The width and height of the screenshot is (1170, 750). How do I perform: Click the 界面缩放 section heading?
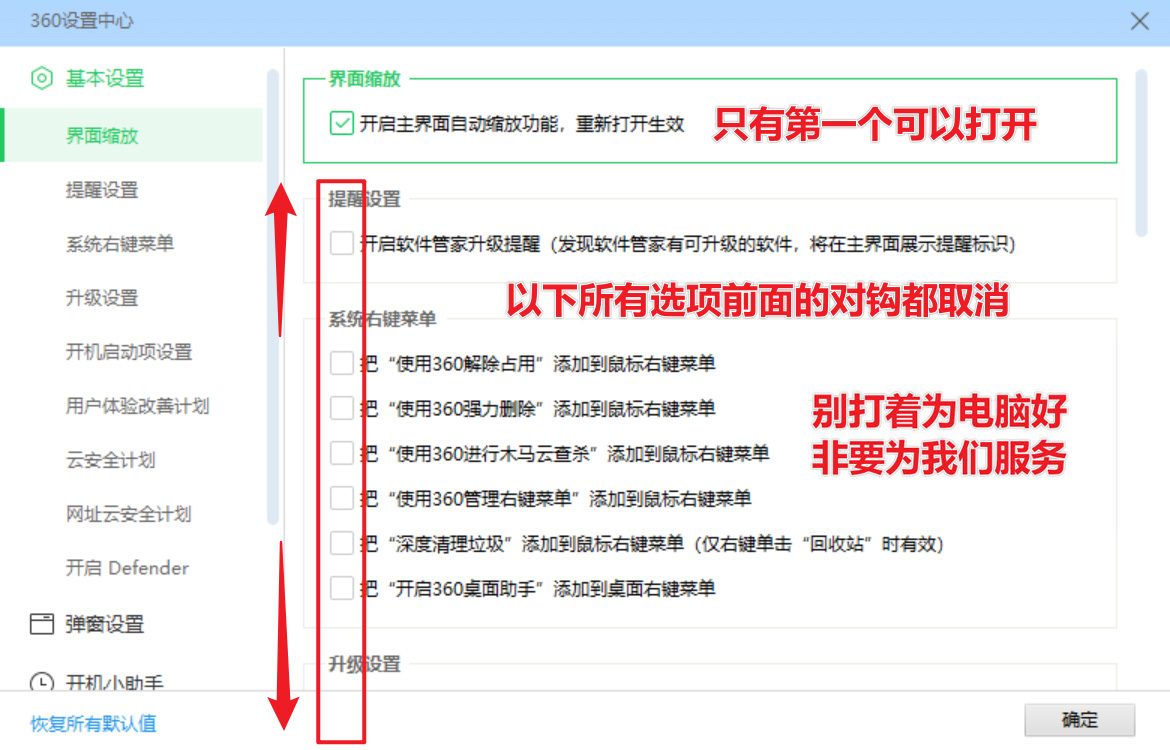[x=365, y=78]
